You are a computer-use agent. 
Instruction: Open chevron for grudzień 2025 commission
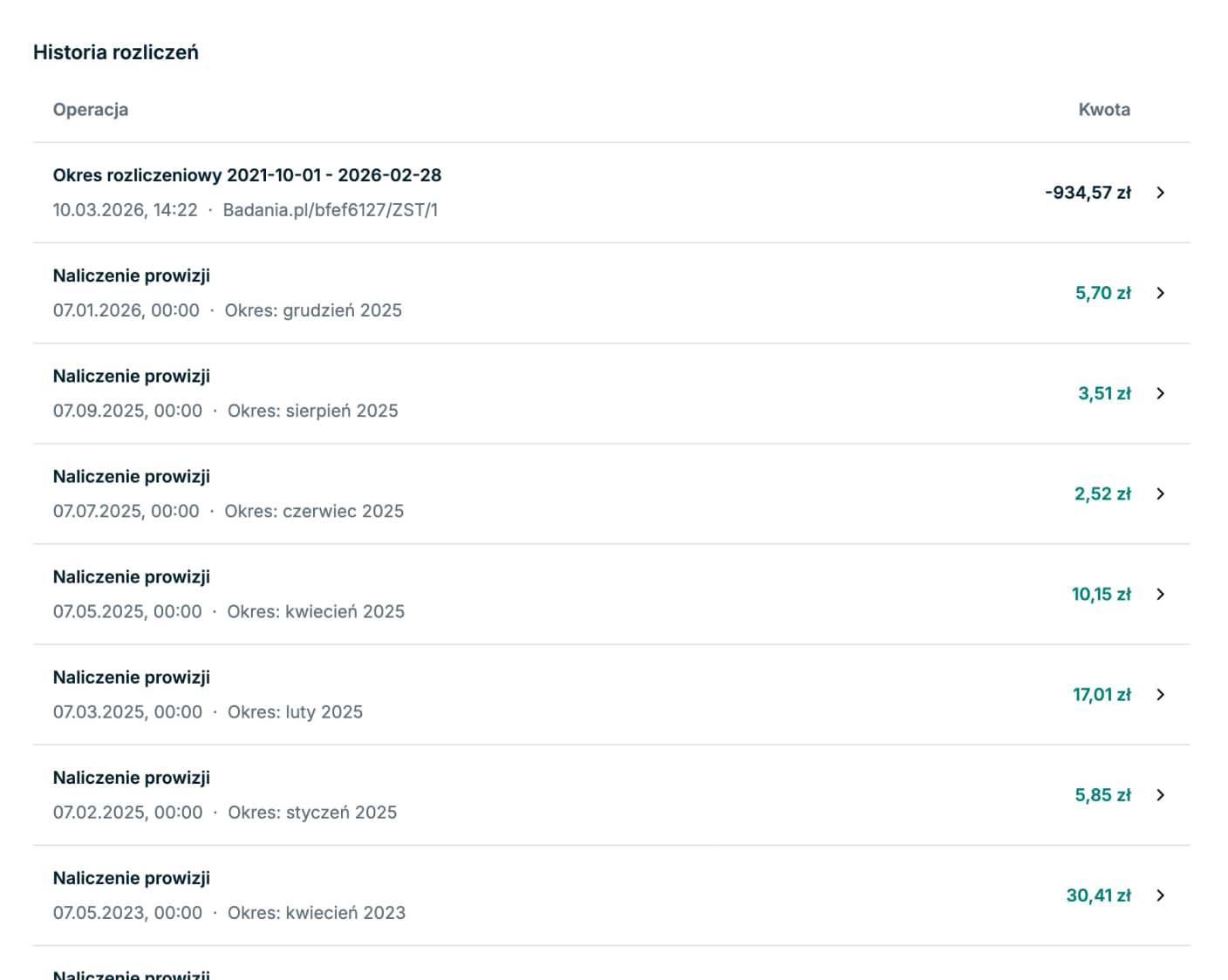coord(1160,293)
